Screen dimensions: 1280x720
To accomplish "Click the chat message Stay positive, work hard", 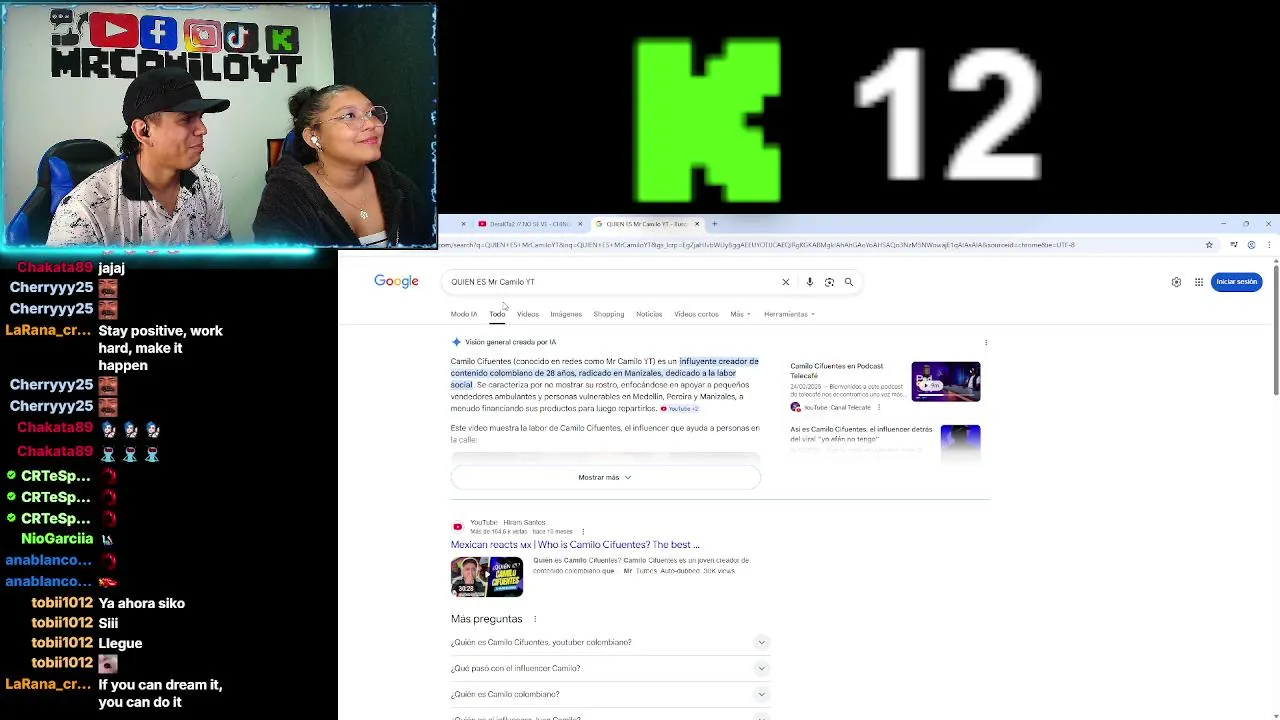I will point(160,348).
